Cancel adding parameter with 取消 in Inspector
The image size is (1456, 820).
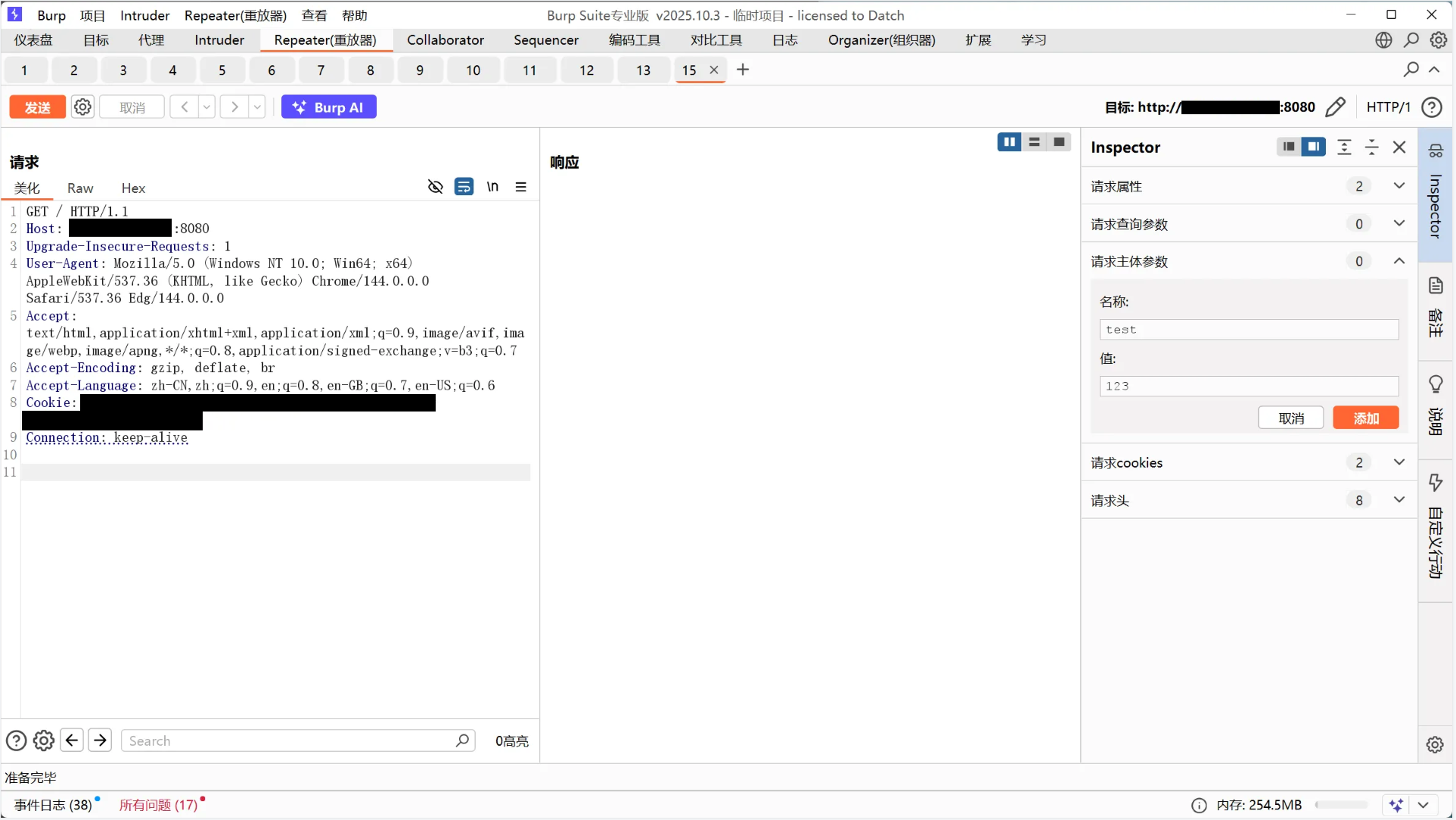coord(1291,418)
